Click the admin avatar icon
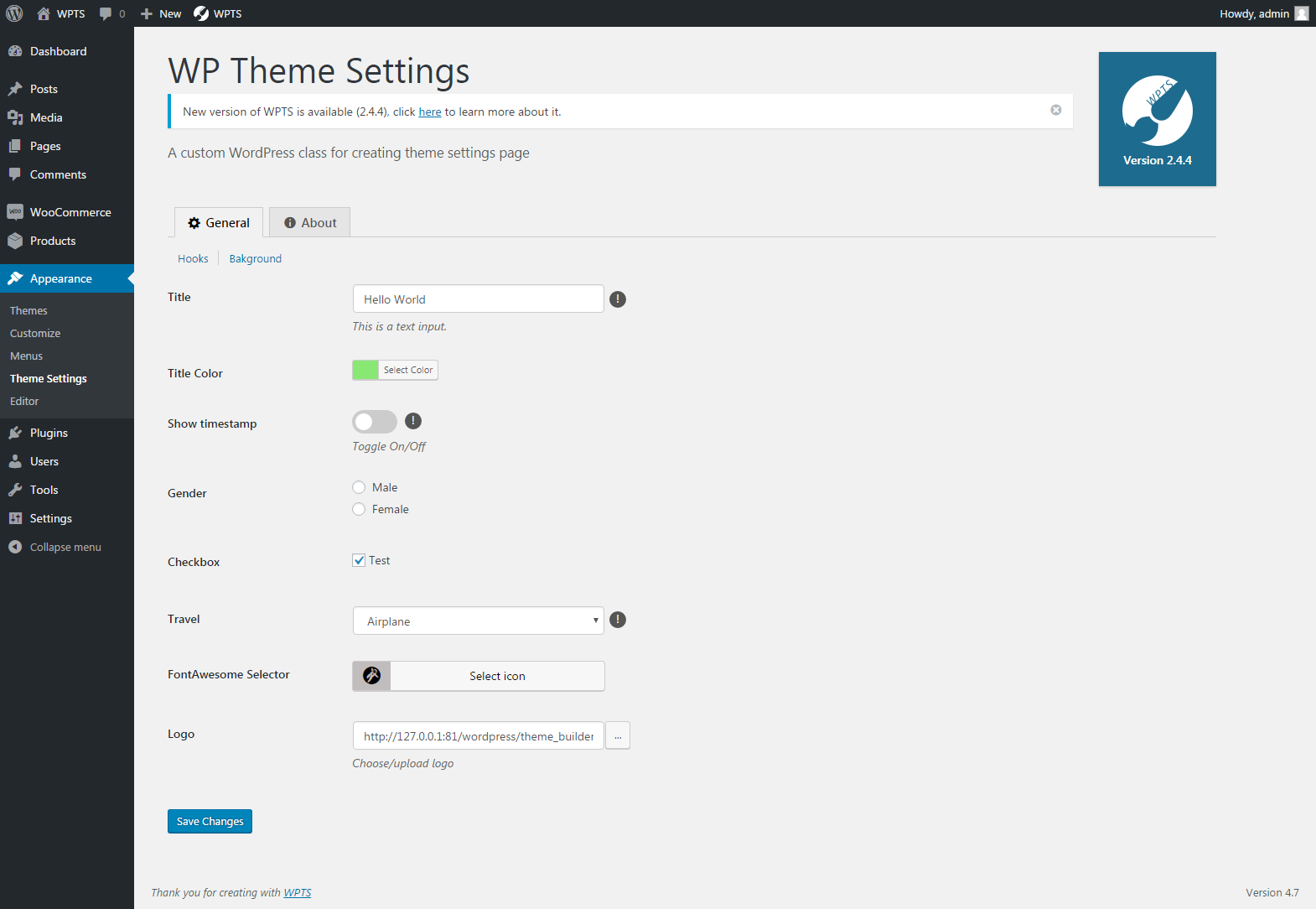This screenshot has width=1316, height=909. coord(1301,13)
